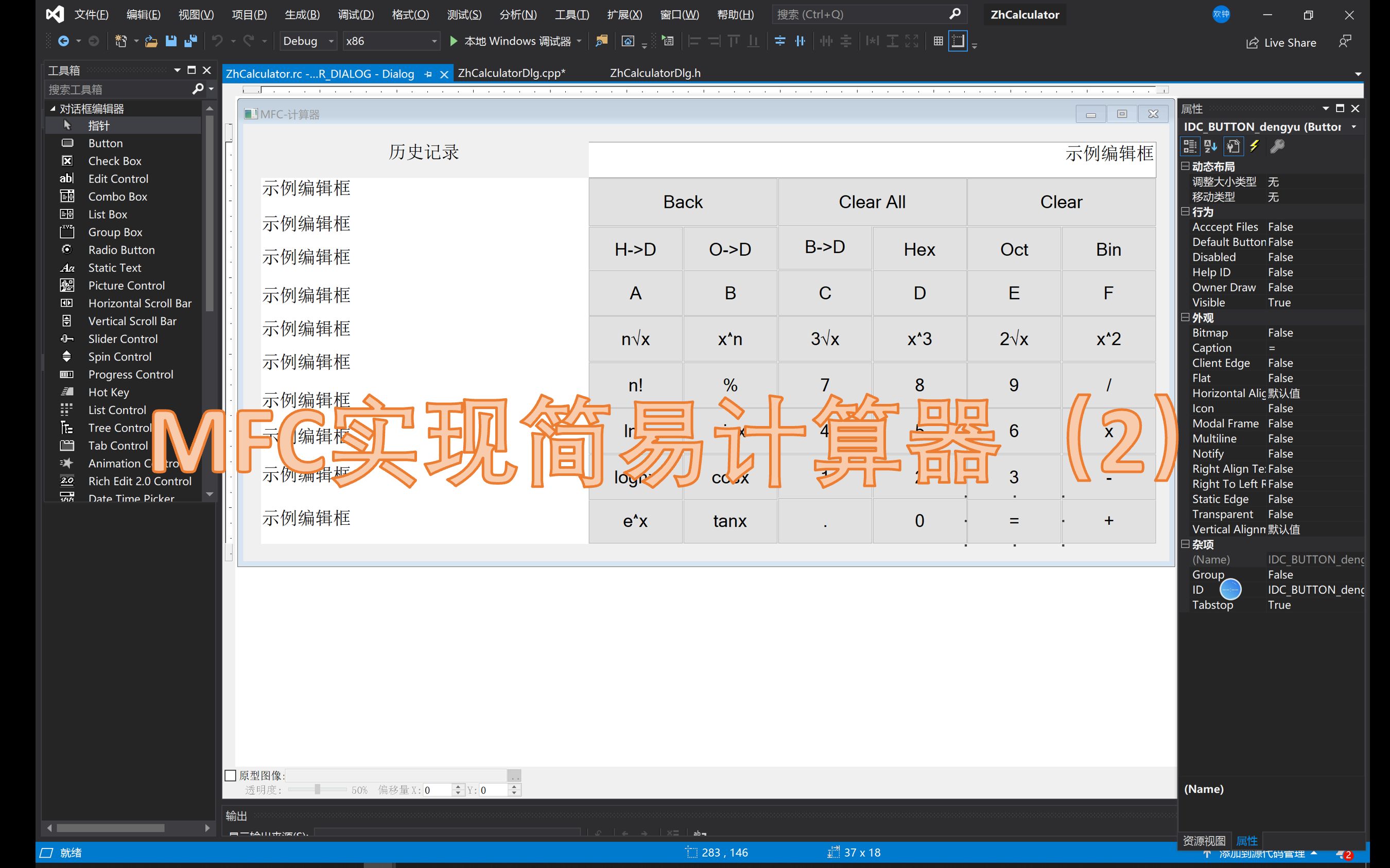Select the n! button in dialog
The image size is (1390, 868).
[x=635, y=385]
